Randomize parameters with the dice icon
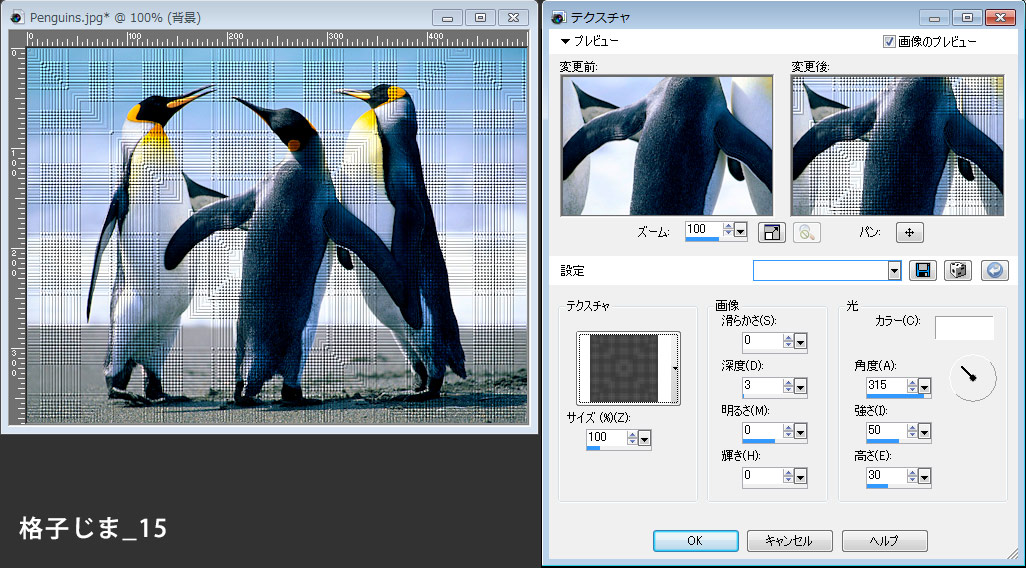This screenshot has width=1026, height=568. (957, 271)
